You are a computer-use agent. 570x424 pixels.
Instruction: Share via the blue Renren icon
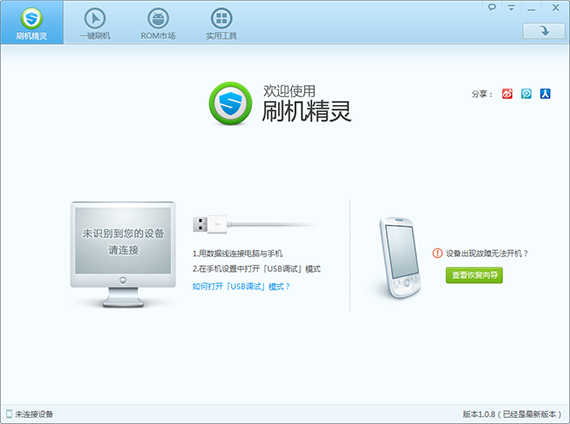point(545,94)
